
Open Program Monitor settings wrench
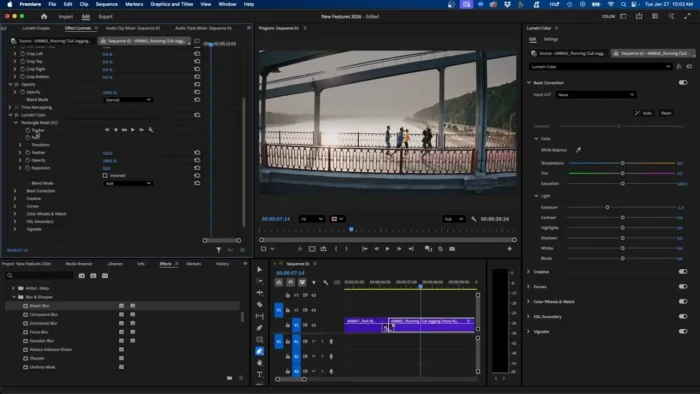tap(473, 219)
